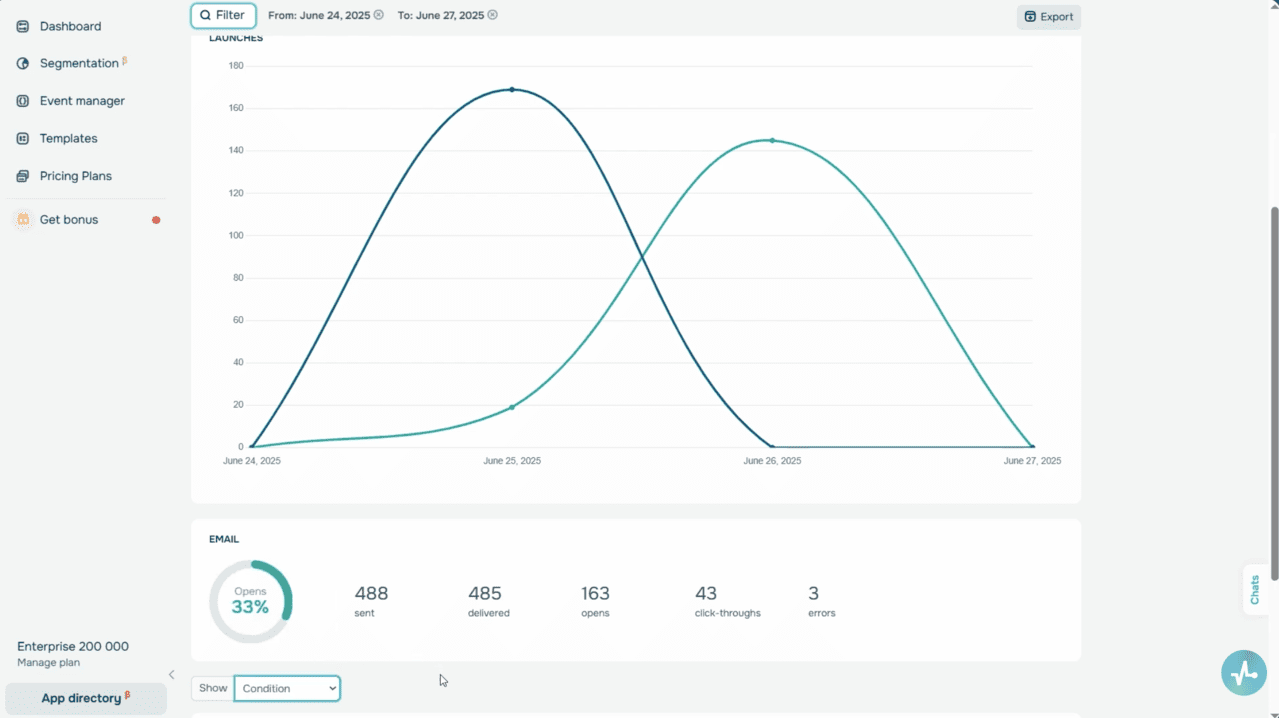Open the Dashboard icon in sidebar
This screenshot has width=1279, height=718.
tap(23, 26)
